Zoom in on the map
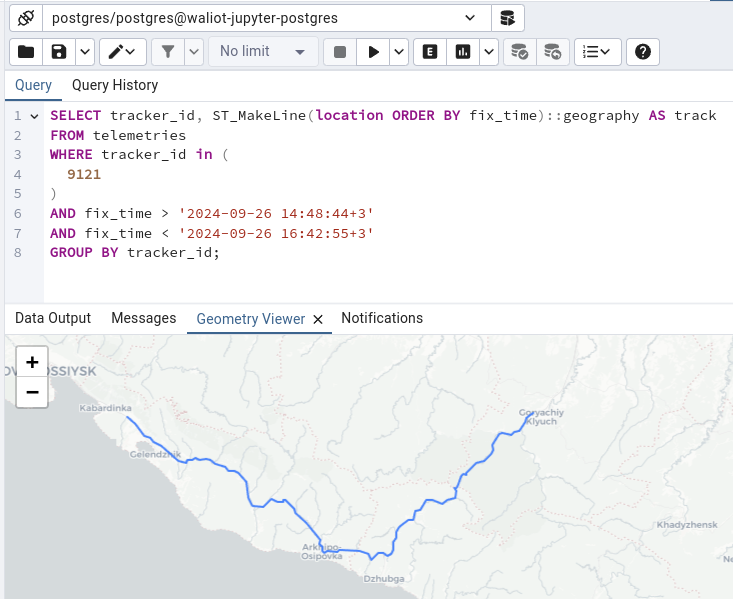The width and height of the screenshot is (733, 599). click(x=32, y=362)
